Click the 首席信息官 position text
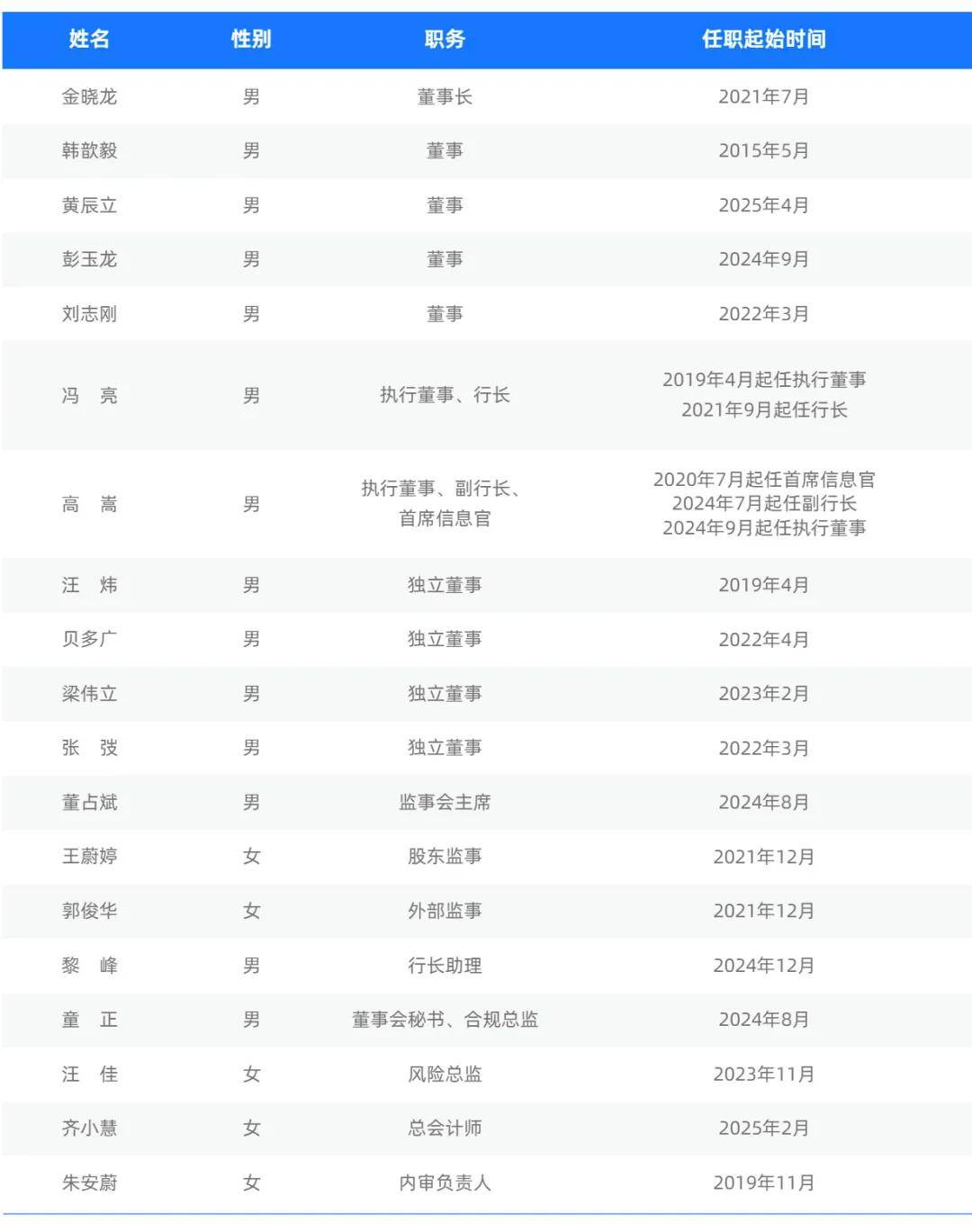 [x=445, y=519]
